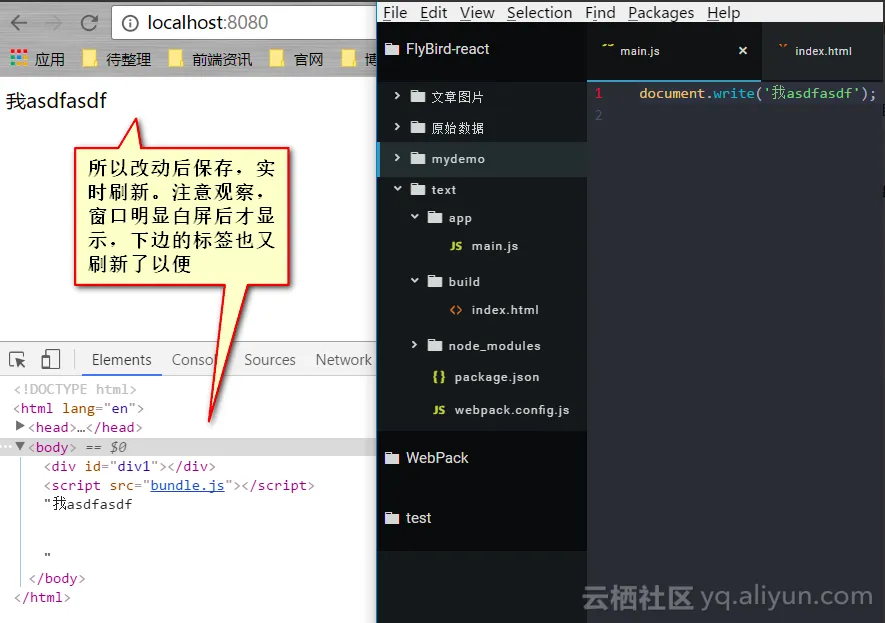Image resolution: width=885 pixels, height=623 pixels.
Task: Open the Packages menu in the editor
Action: pyautogui.click(x=661, y=12)
